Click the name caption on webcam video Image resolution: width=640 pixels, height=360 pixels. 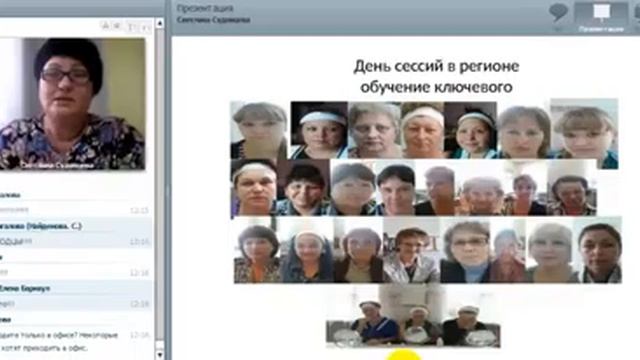(x=58, y=166)
